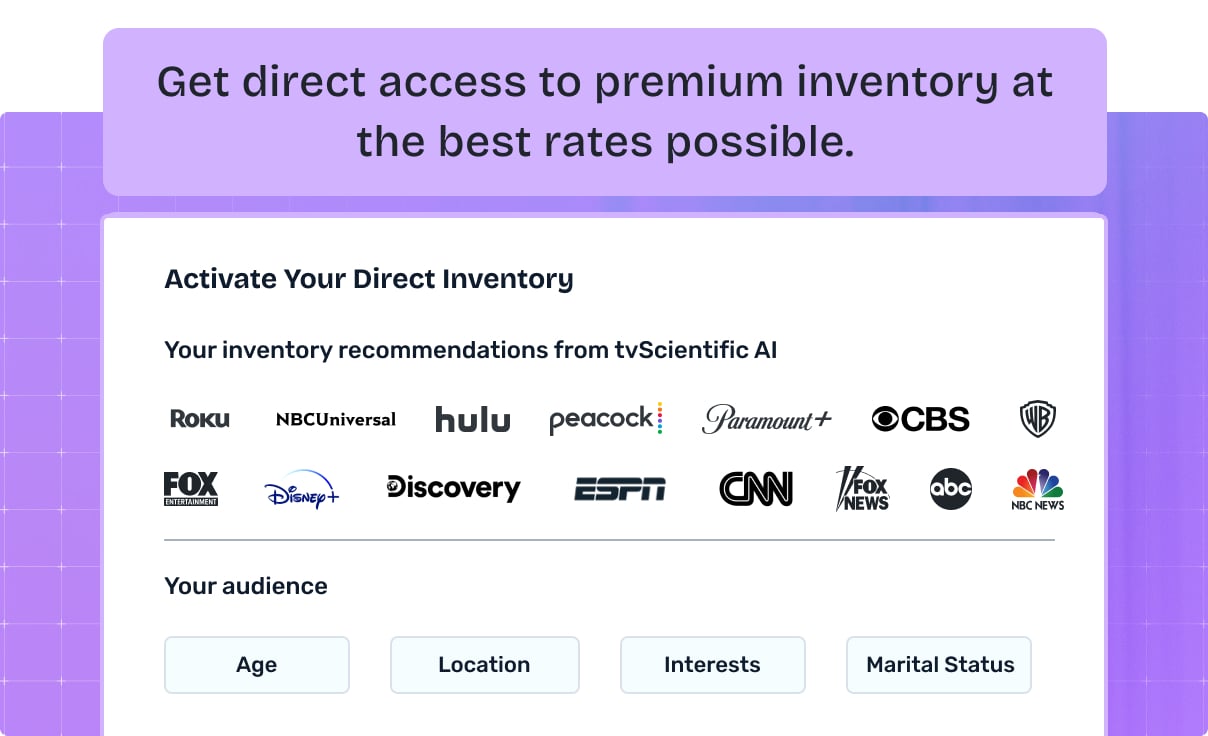The width and height of the screenshot is (1208, 736).
Task: Select the Discovery logo
Action: click(x=454, y=488)
